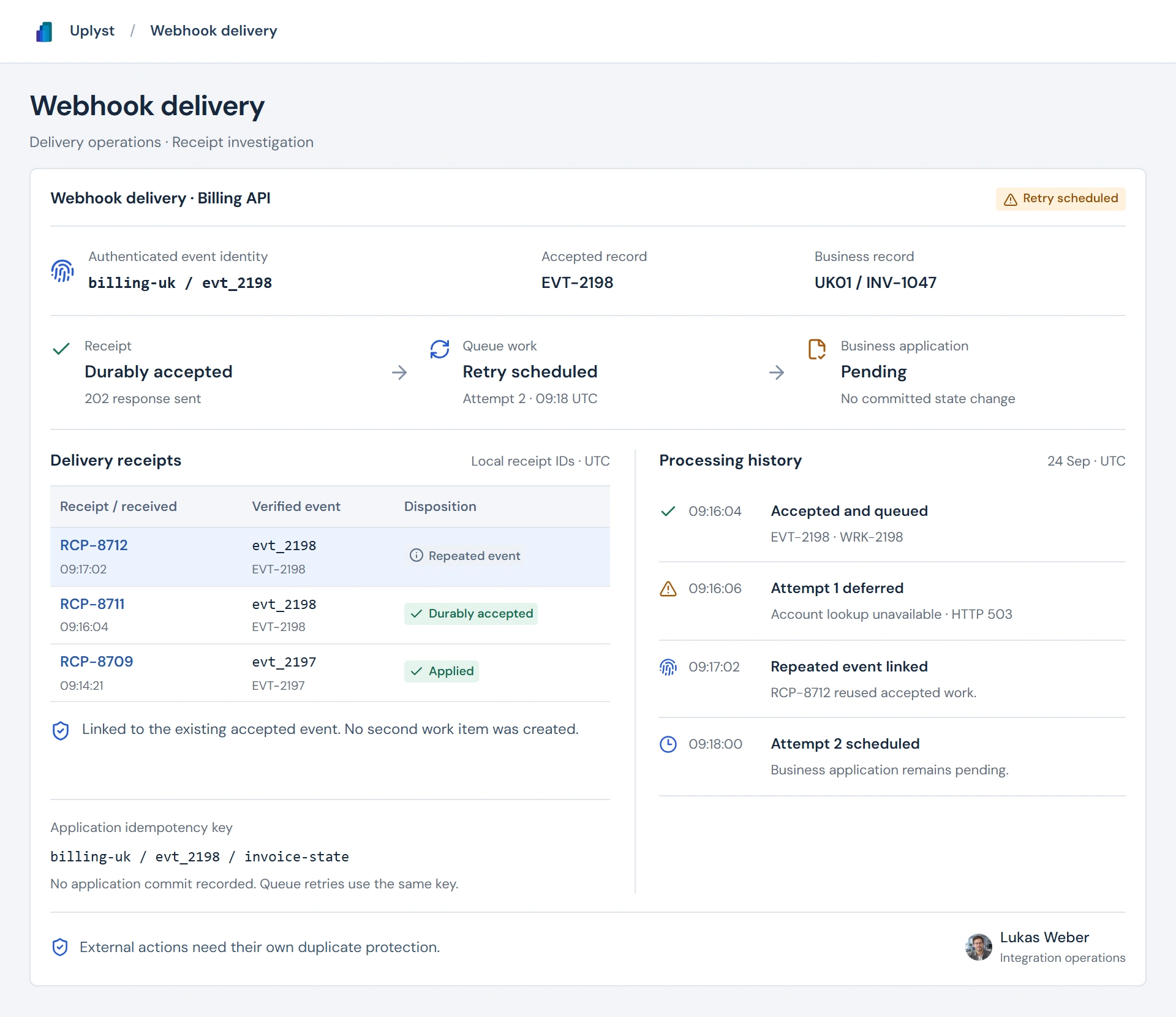Click the clock icon for Attempt 2 scheduled
Image resolution: width=1176 pixels, height=1017 pixels.
668,744
